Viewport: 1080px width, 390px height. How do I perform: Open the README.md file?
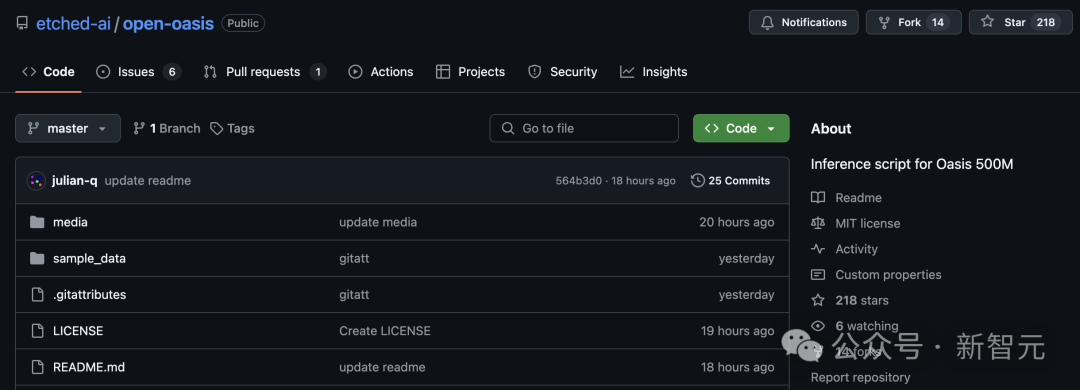coord(89,367)
